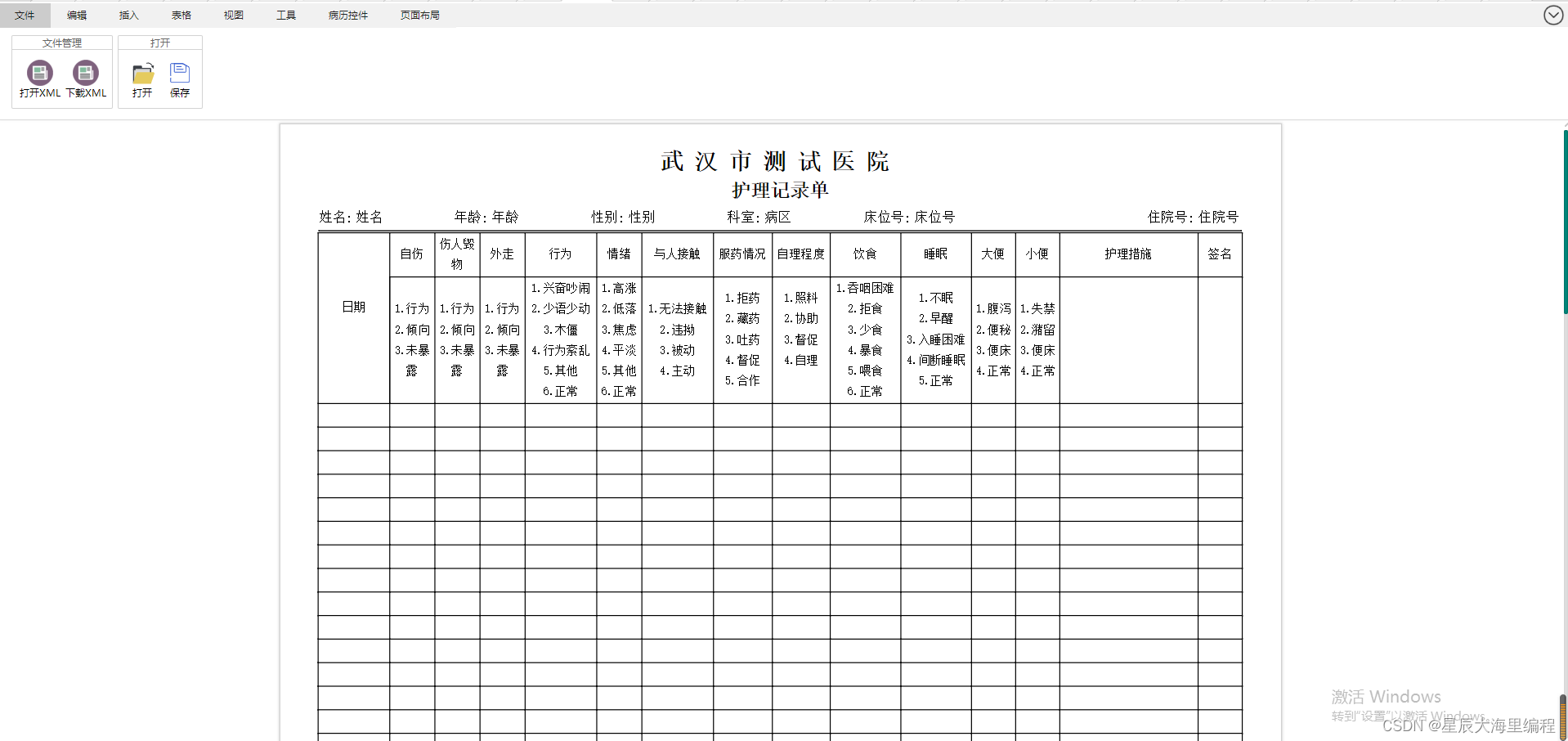Image resolution: width=1568 pixels, height=741 pixels.
Task: Click the option text 3.入睡困难
Action: [936, 339]
